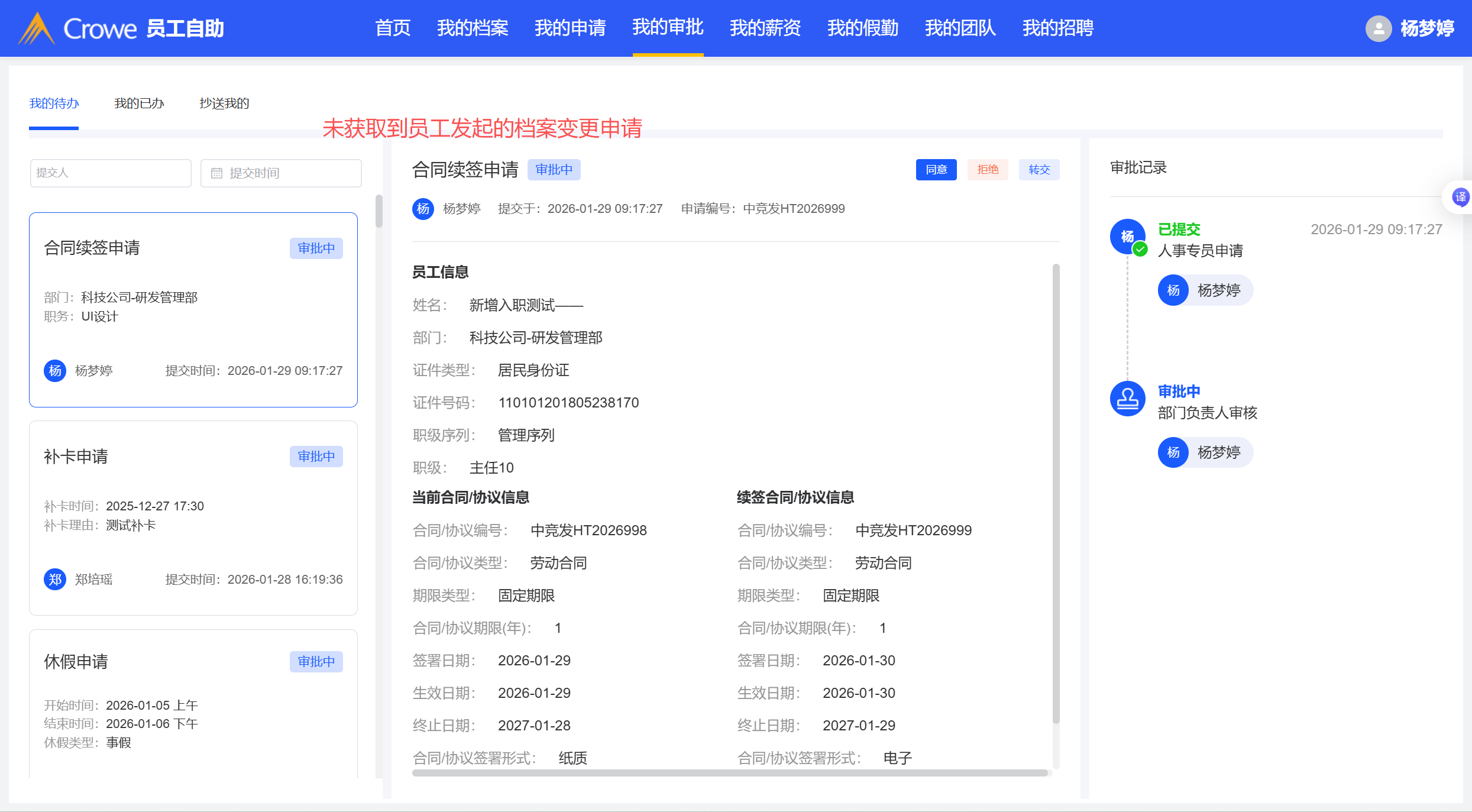The height and width of the screenshot is (812, 1472).
Task: Open 我的薪资 in top navigation
Action: coord(765,28)
